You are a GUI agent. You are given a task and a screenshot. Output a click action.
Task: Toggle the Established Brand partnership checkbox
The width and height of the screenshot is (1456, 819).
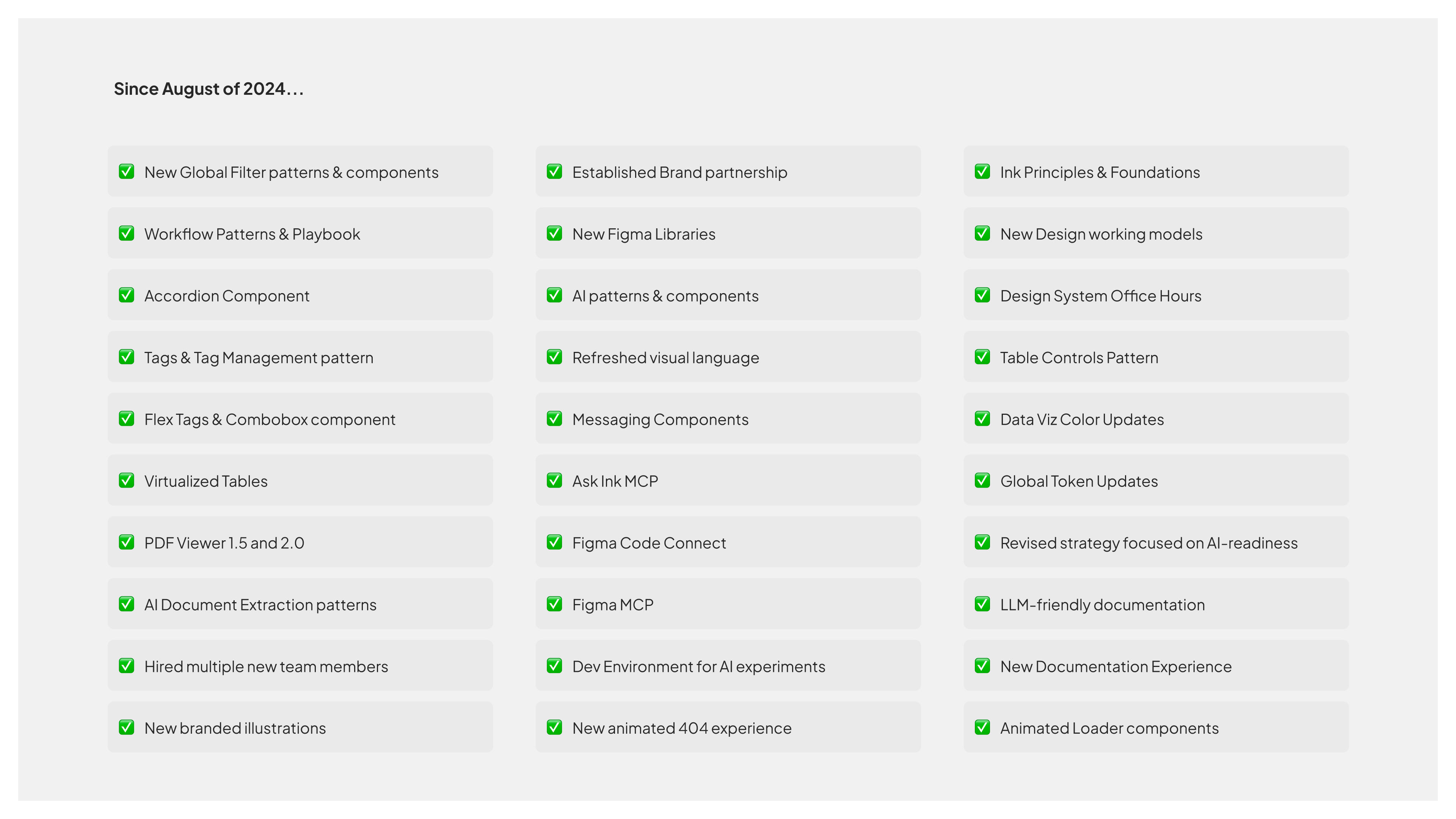click(x=554, y=172)
